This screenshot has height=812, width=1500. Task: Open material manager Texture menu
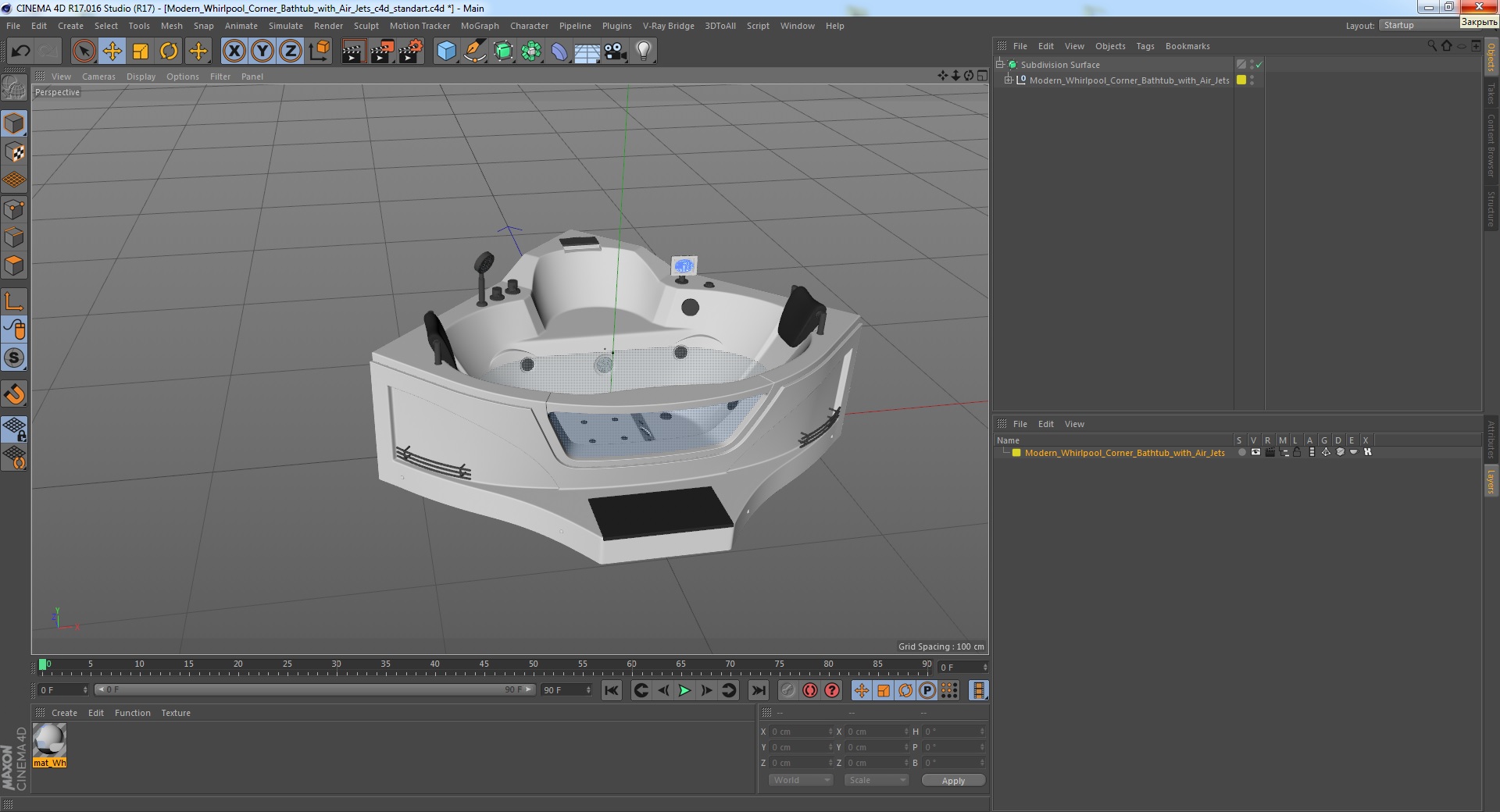click(x=176, y=713)
